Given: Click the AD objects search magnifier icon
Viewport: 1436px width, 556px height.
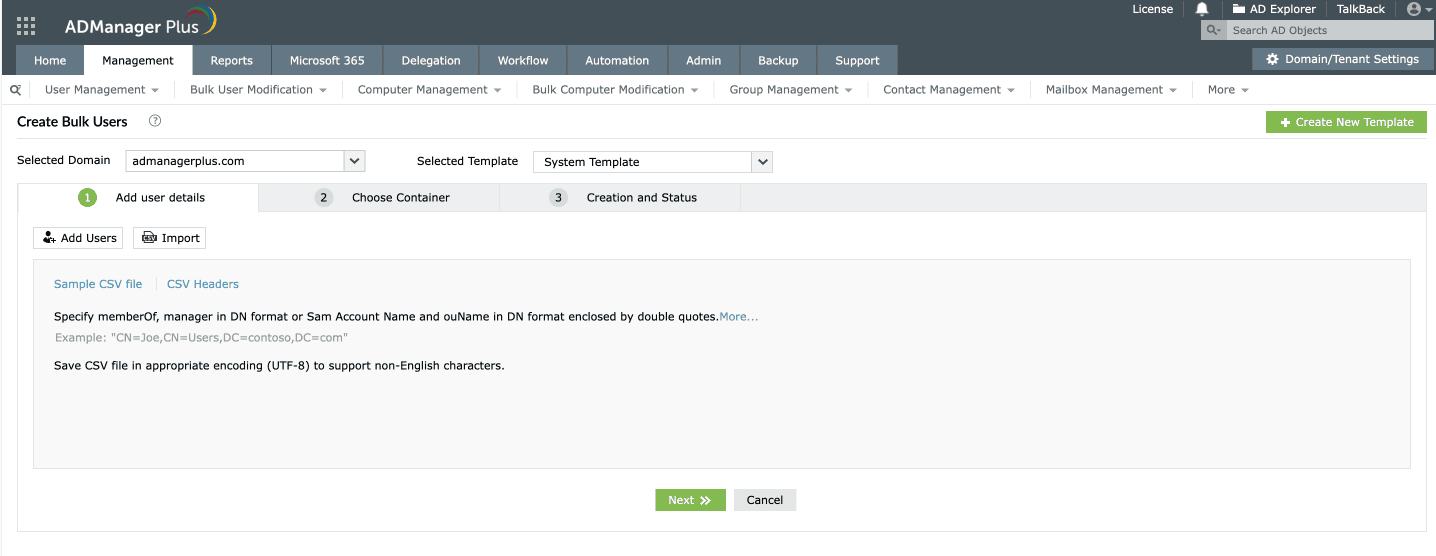Looking at the screenshot, I should click(1213, 30).
